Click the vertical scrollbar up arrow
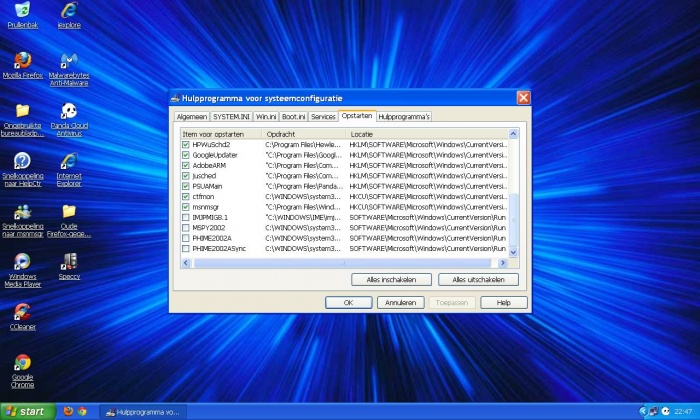This screenshot has width=700, height=420. (x=513, y=133)
